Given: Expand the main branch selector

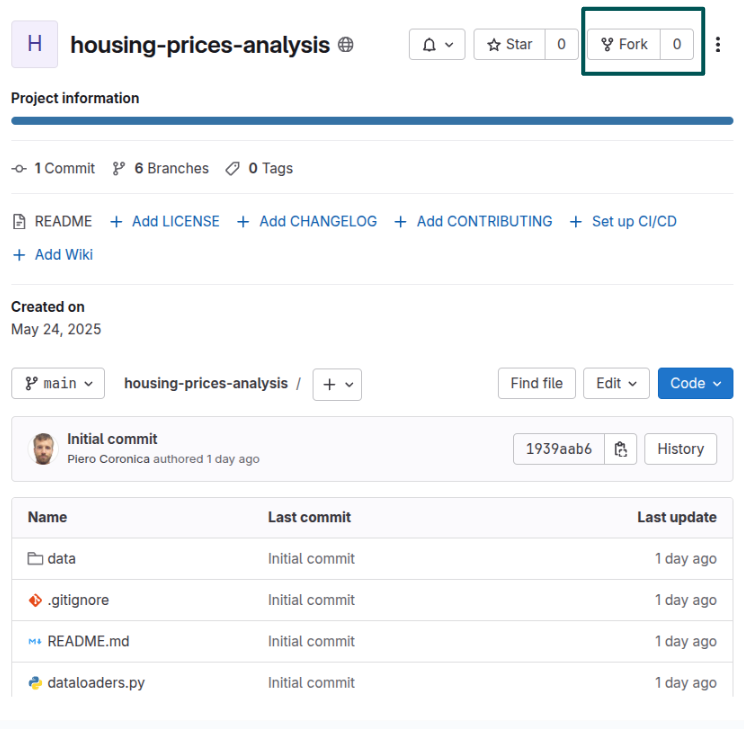Looking at the screenshot, I should point(58,383).
